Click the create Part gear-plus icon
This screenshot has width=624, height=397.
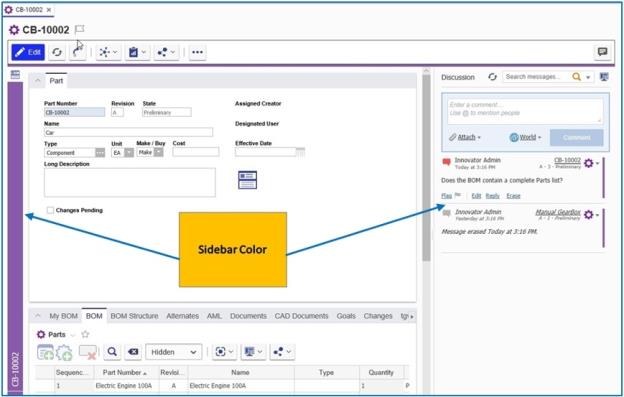(x=64, y=352)
